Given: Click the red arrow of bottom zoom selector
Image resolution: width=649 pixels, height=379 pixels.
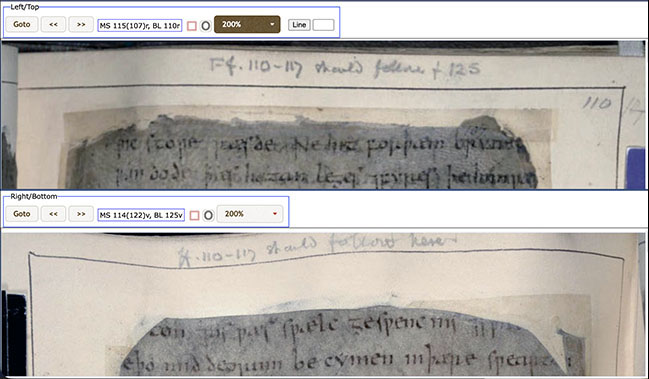Looking at the screenshot, I should coord(275,214).
